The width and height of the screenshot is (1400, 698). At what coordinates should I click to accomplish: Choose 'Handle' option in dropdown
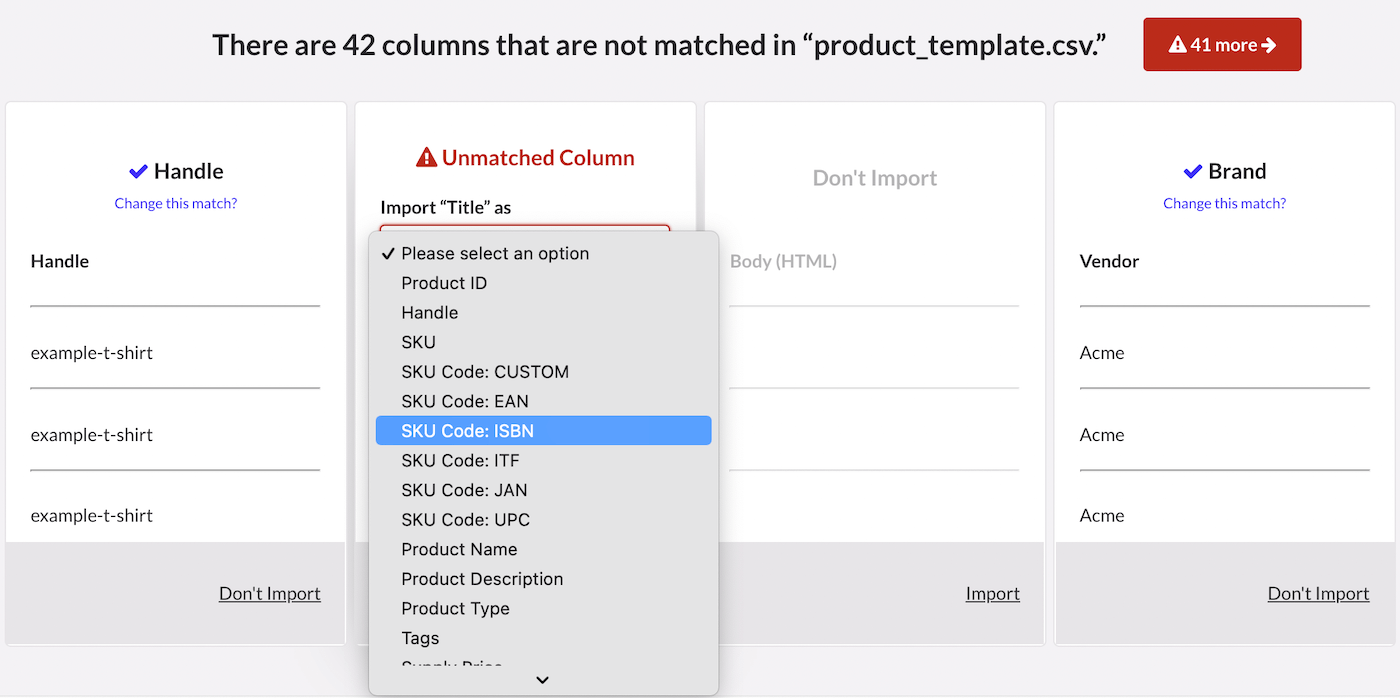point(429,313)
